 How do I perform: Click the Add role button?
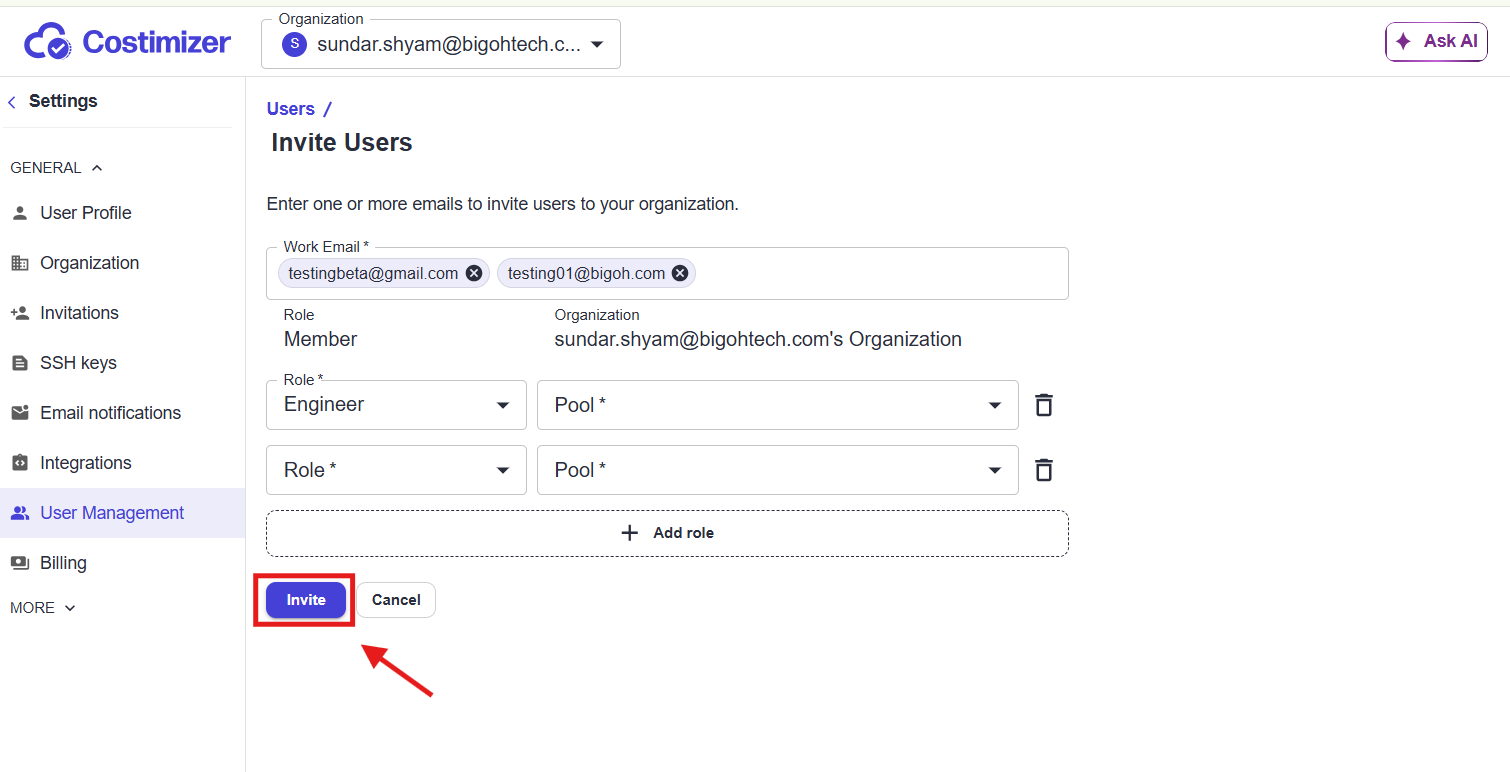pos(667,533)
